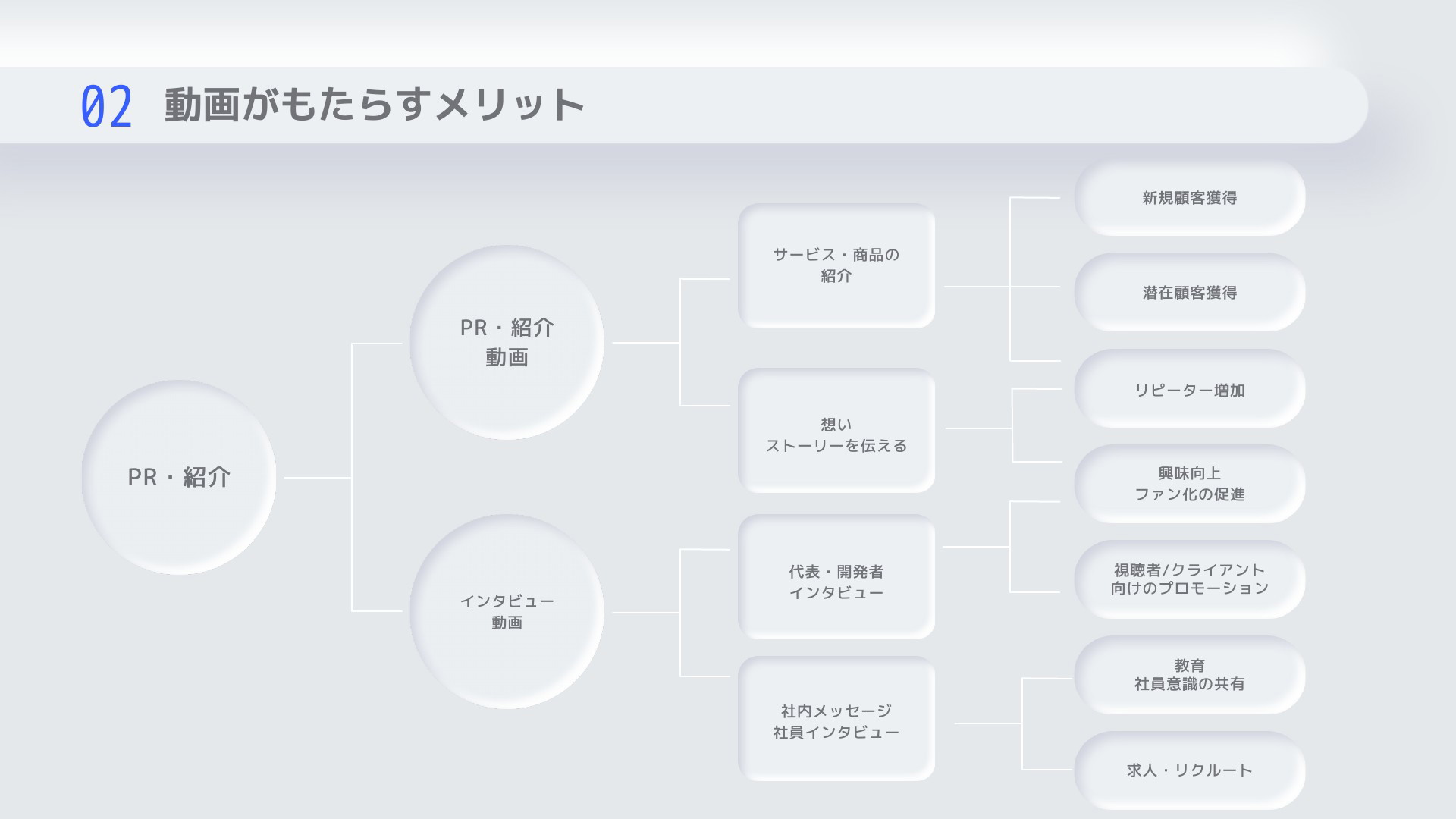1456x819 pixels.
Task: Click the サービス・商品の紹介 box
Action: pos(836,265)
